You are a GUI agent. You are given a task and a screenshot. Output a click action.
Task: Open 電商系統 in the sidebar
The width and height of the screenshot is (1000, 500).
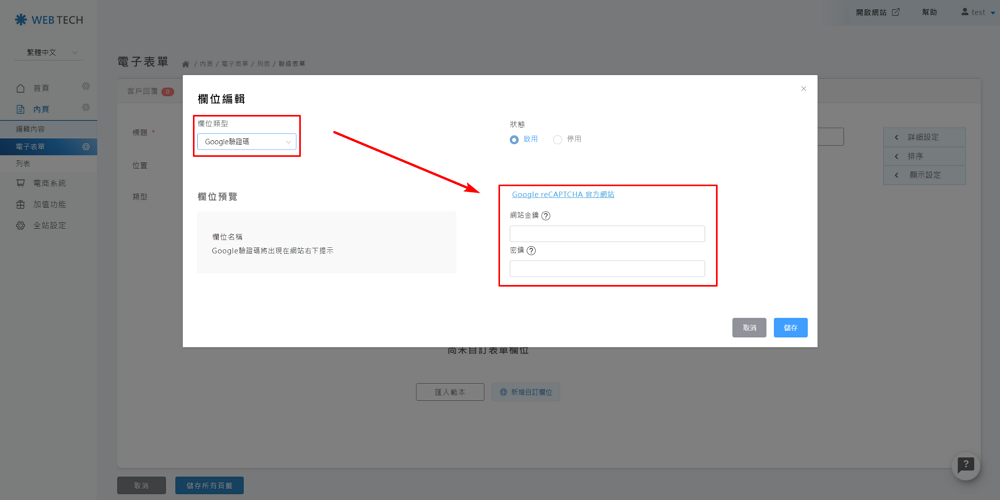tap(48, 183)
